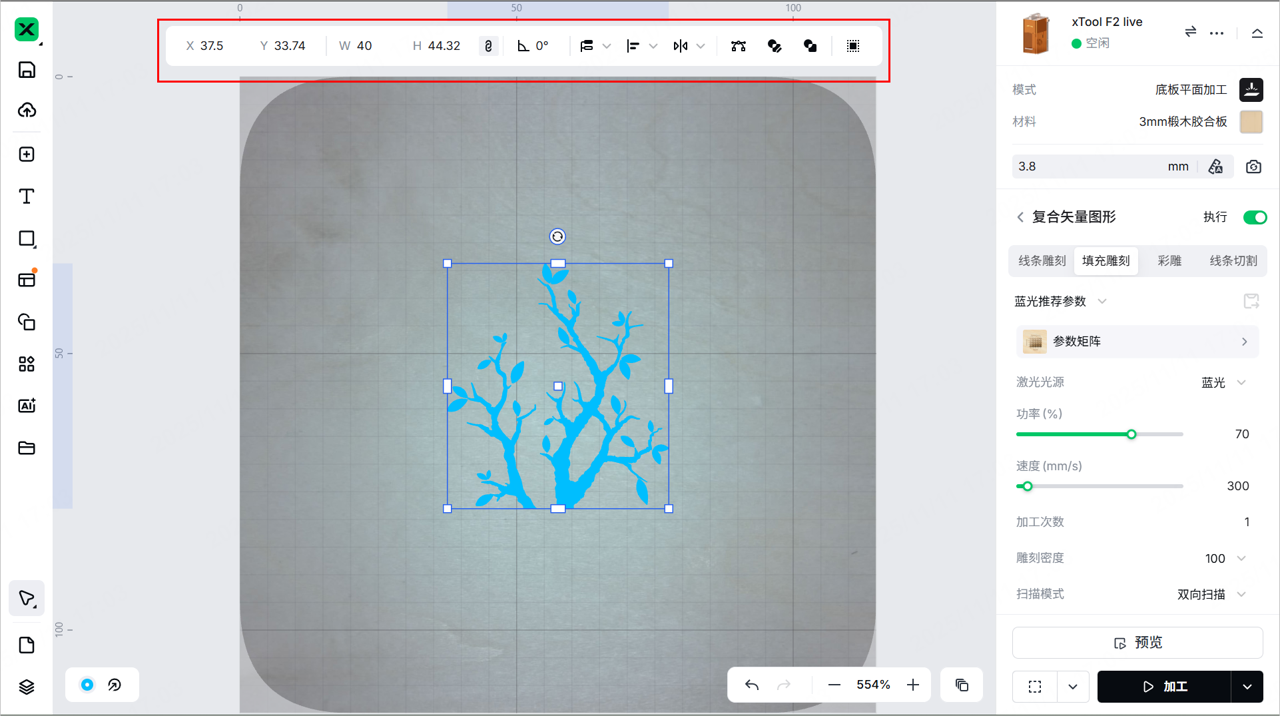Image resolution: width=1280 pixels, height=716 pixels.
Task: Switch to the 线条雕刻 tab
Action: point(1042,261)
